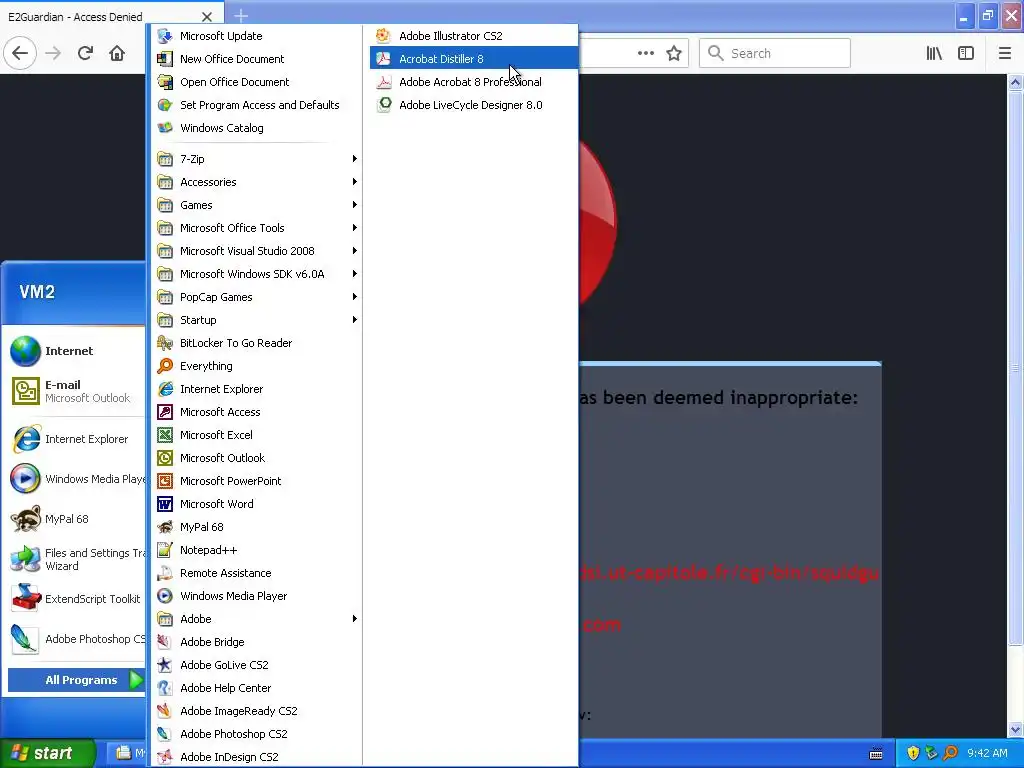This screenshot has width=1024, height=768.
Task: Expand Microsoft Office Tools submenu arrow
Action: tap(355, 228)
